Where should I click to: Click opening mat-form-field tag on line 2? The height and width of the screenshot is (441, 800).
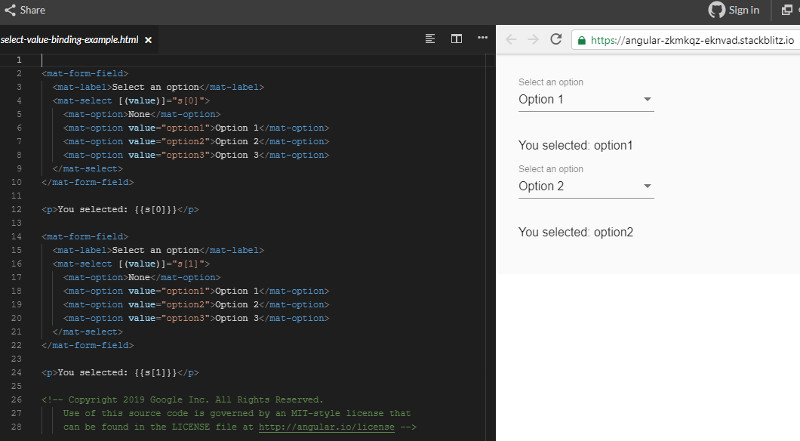(x=85, y=74)
